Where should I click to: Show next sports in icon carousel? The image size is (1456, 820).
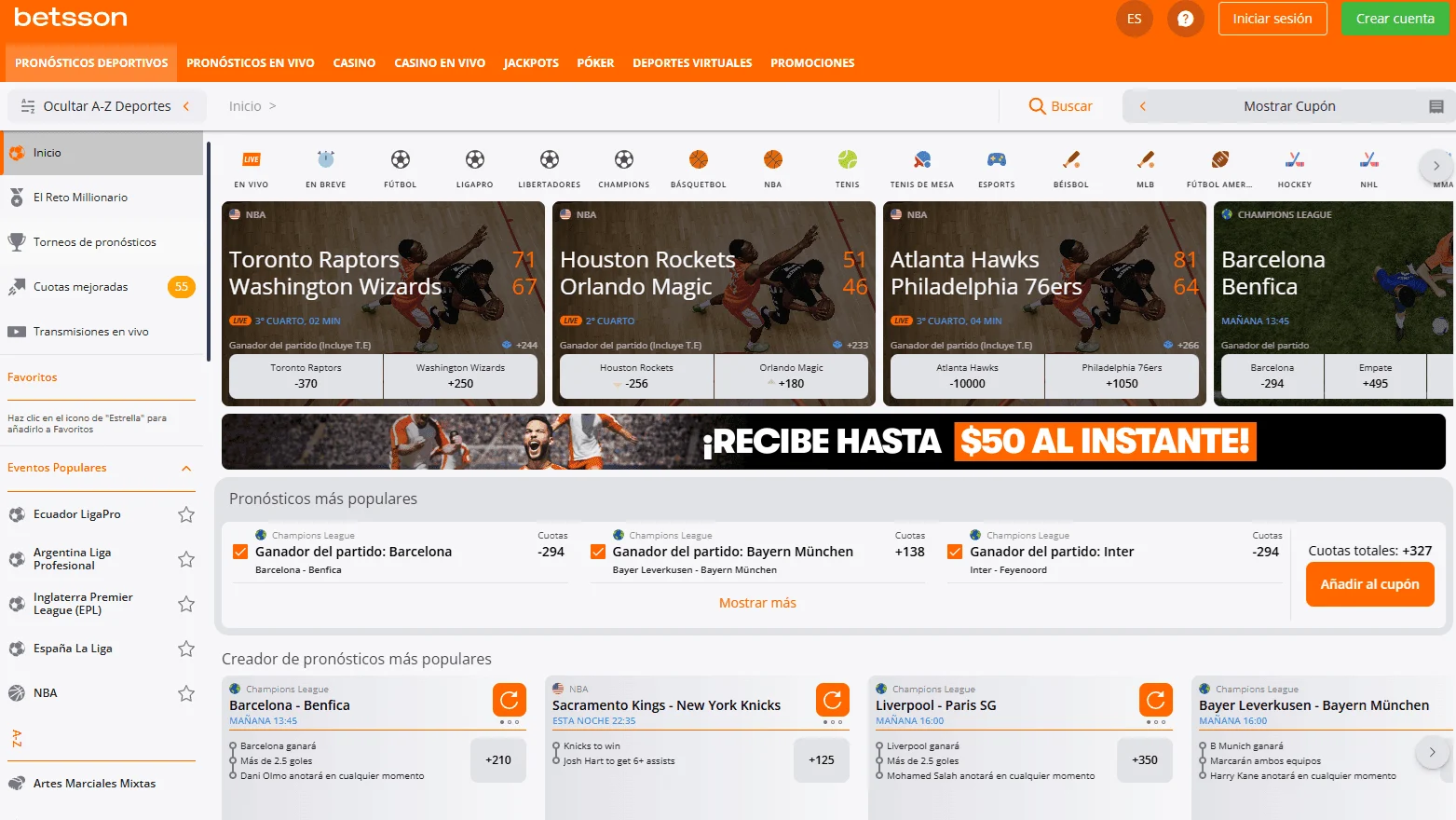click(x=1436, y=166)
